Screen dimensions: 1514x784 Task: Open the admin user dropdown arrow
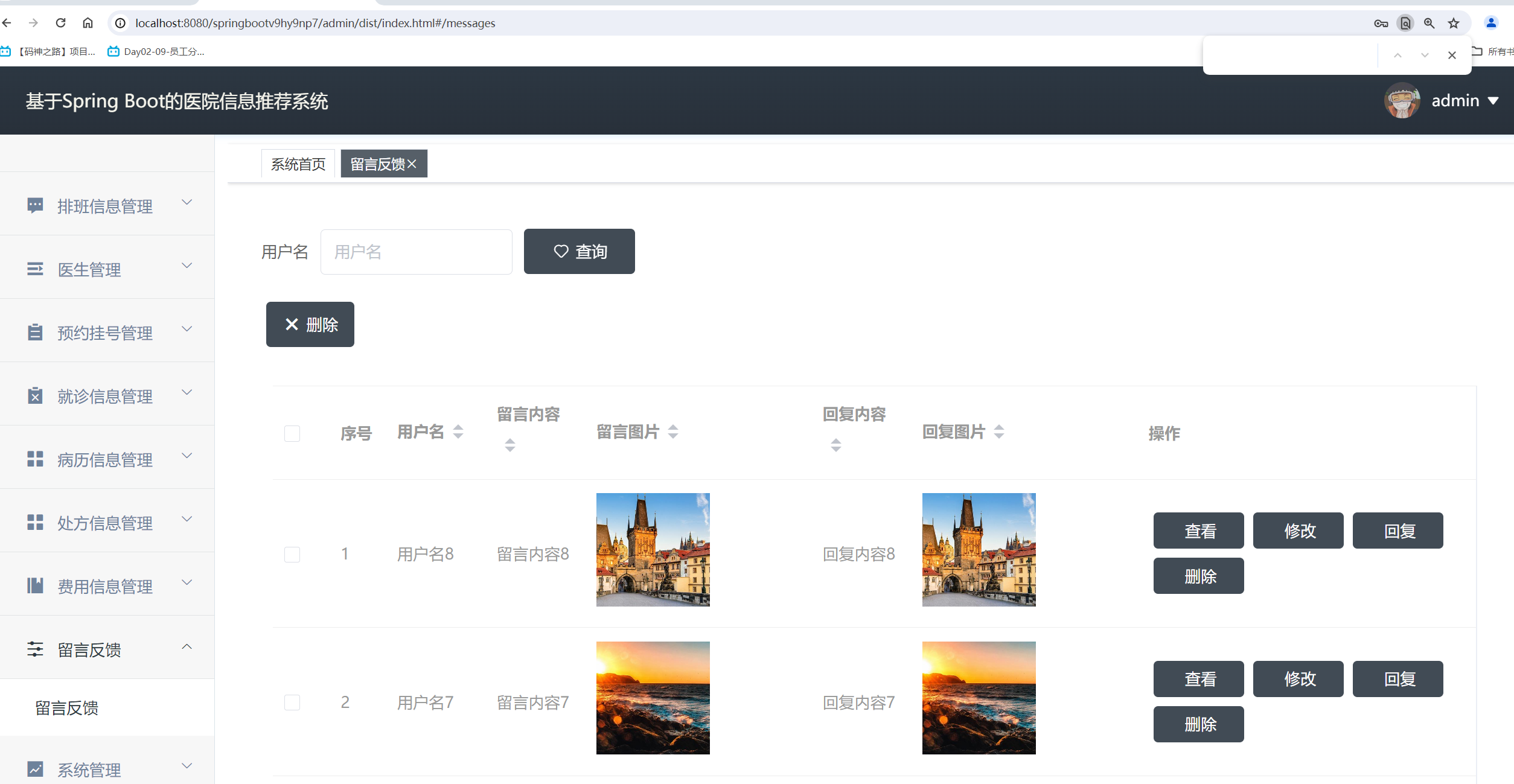1493,101
